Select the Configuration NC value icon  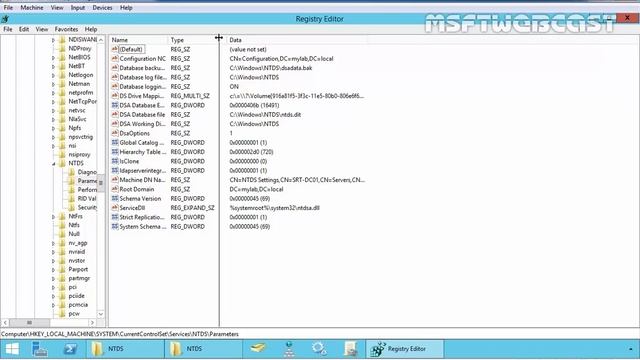pos(115,58)
